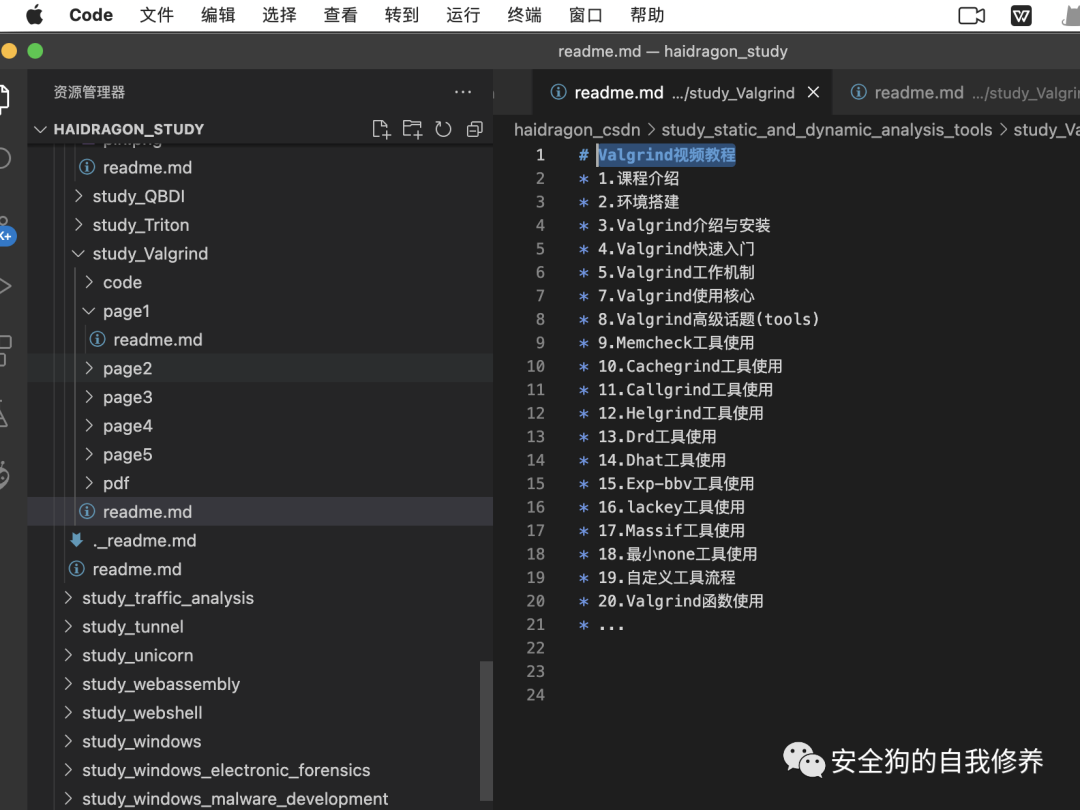Close the active readme.md editor tab
The width and height of the screenshot is (1080, 810).
click(813, 92)
